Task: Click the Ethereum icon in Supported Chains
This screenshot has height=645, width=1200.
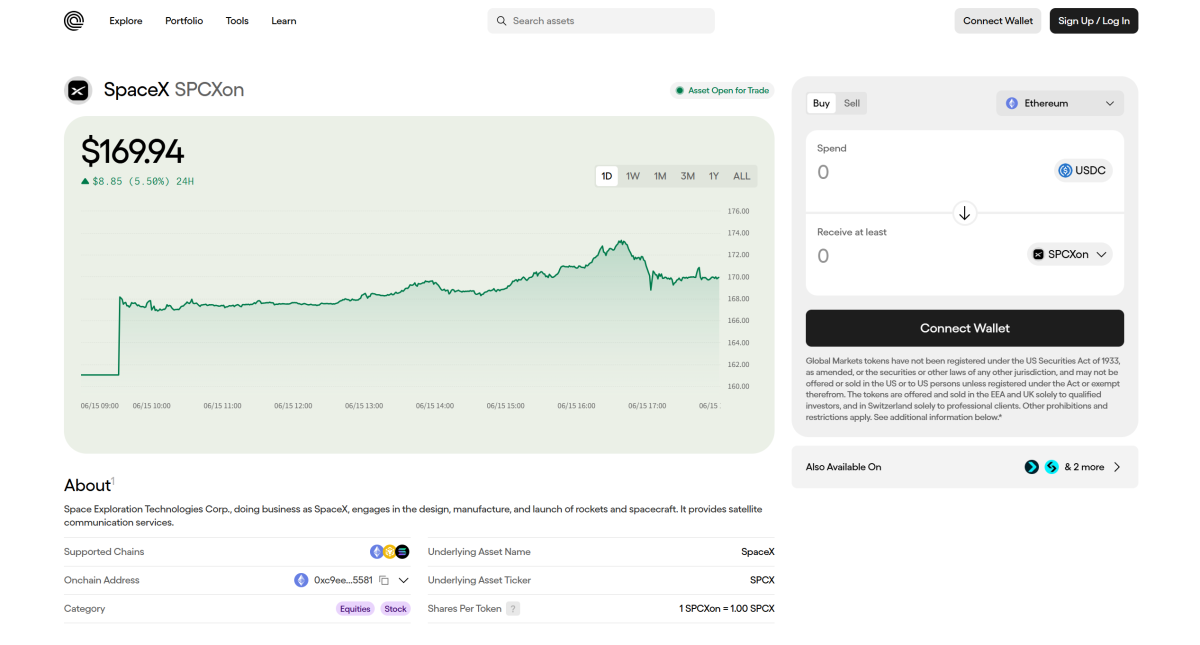Action: pyautogui.click(x=377, y=552)
